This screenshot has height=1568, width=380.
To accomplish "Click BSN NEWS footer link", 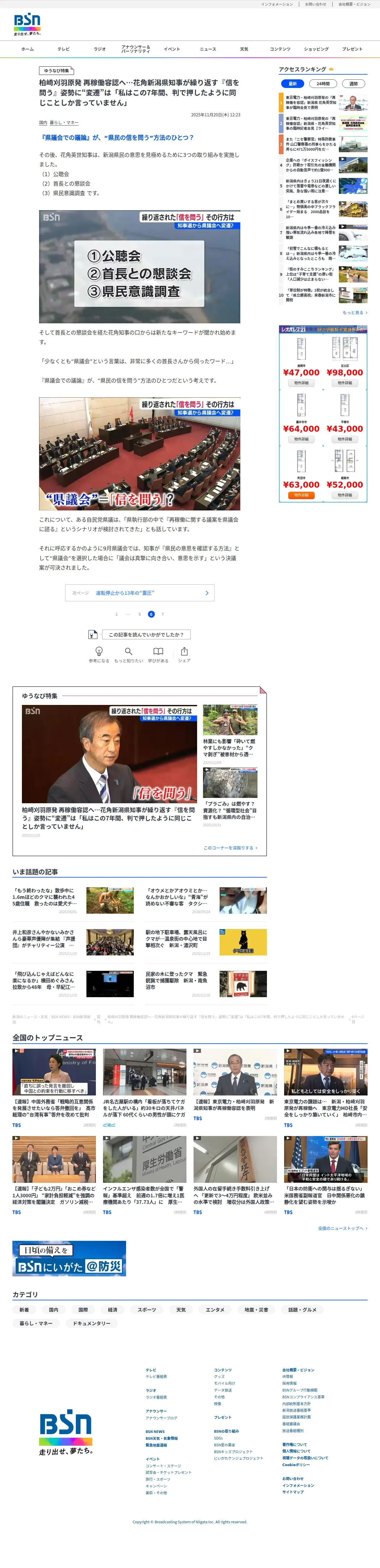I will (155, 1431).
